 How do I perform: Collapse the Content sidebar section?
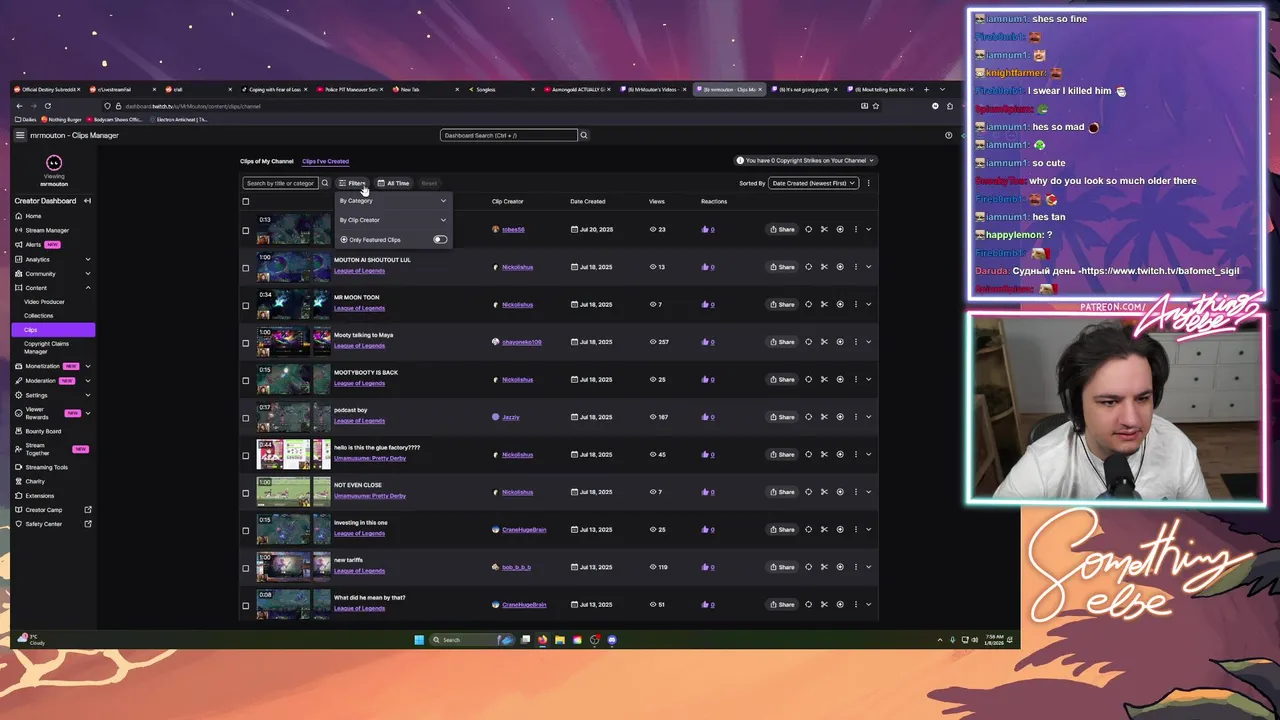88,288
